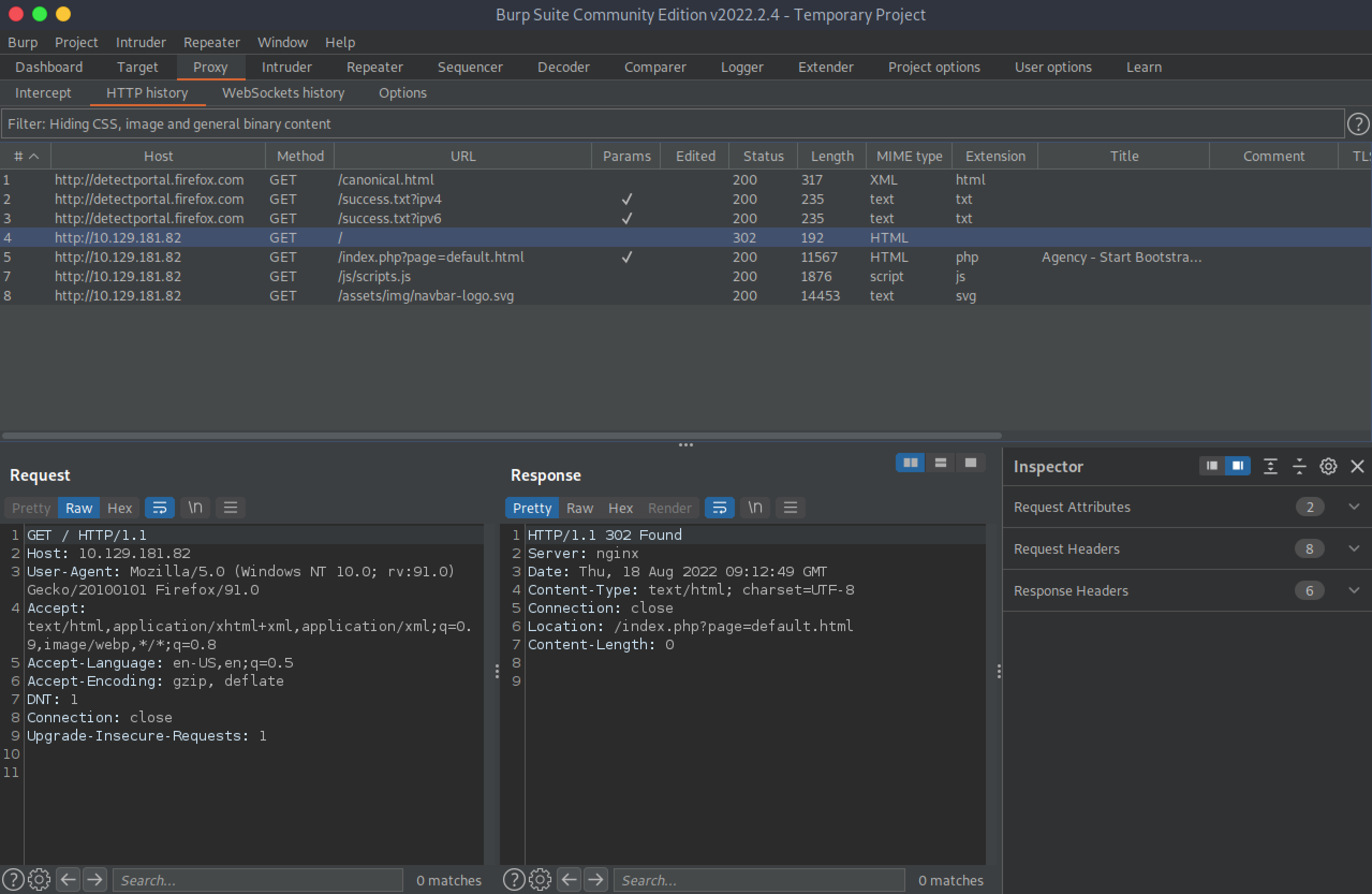1372x894 pixels.
Task: Switch to the Dashboard tab
Action: coord(49,67)
